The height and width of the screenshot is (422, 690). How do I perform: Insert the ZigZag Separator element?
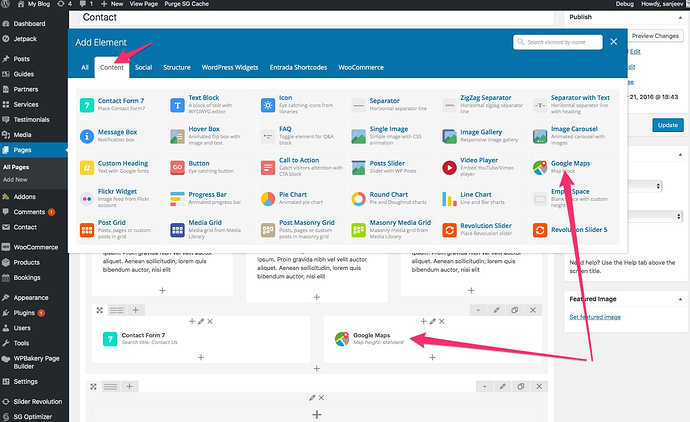tap(483, 104)
